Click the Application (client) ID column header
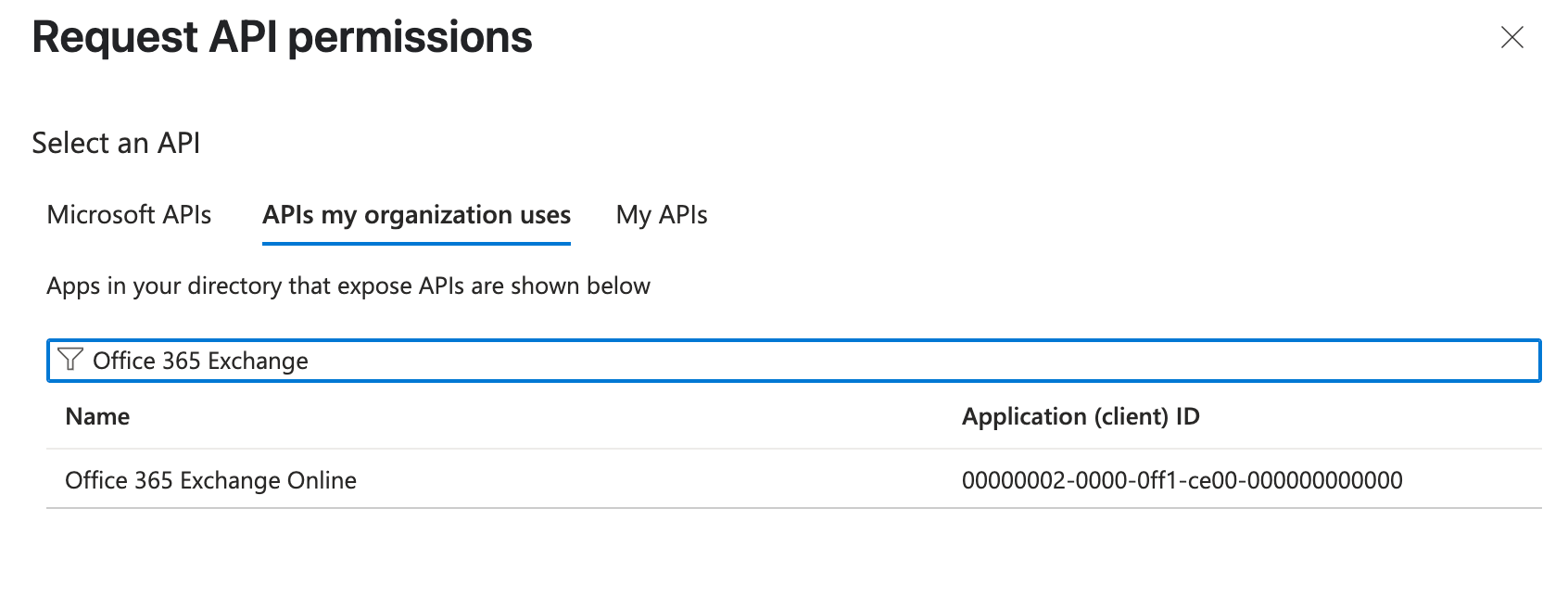 tap(1081, 416)
